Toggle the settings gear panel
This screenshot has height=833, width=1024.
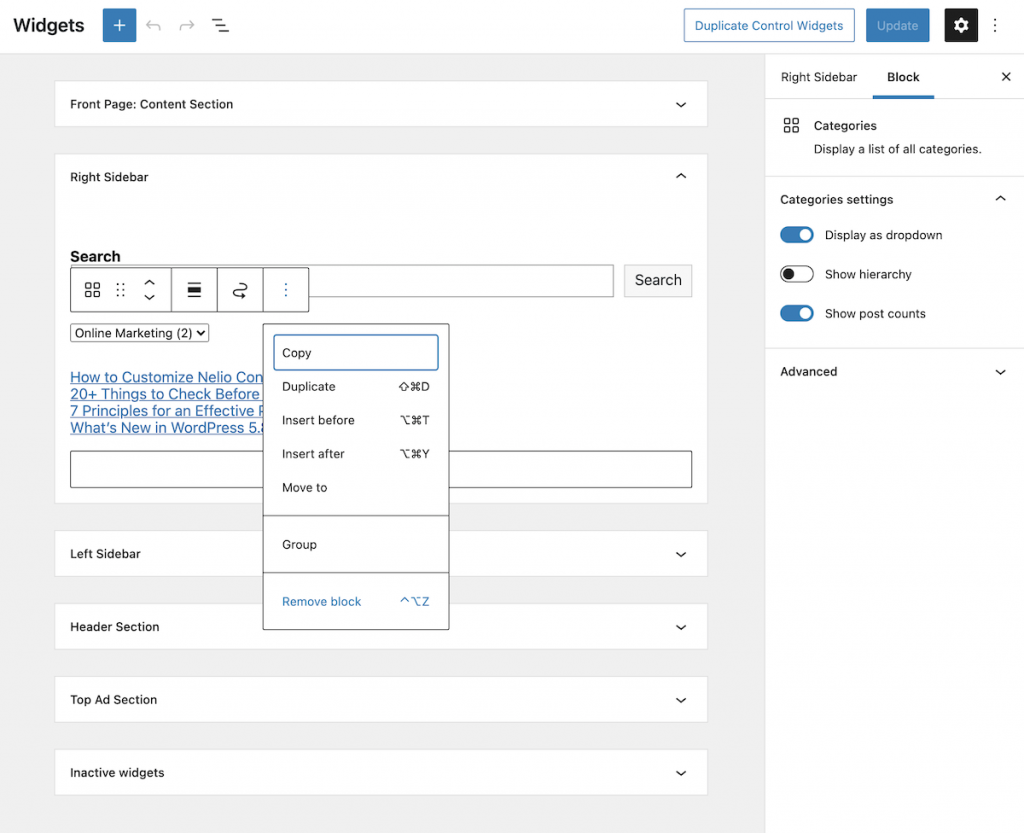pos(961,25)
